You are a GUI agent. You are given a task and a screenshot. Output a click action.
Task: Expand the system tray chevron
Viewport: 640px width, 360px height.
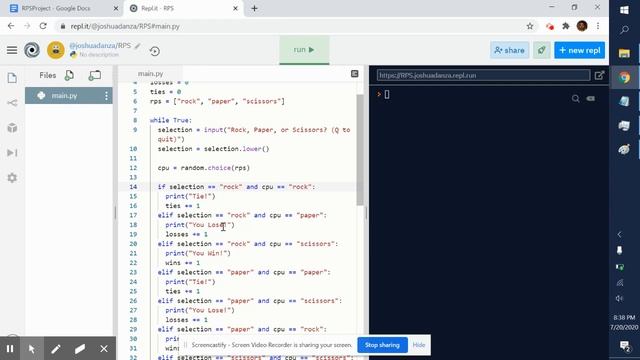click(620, 234)
